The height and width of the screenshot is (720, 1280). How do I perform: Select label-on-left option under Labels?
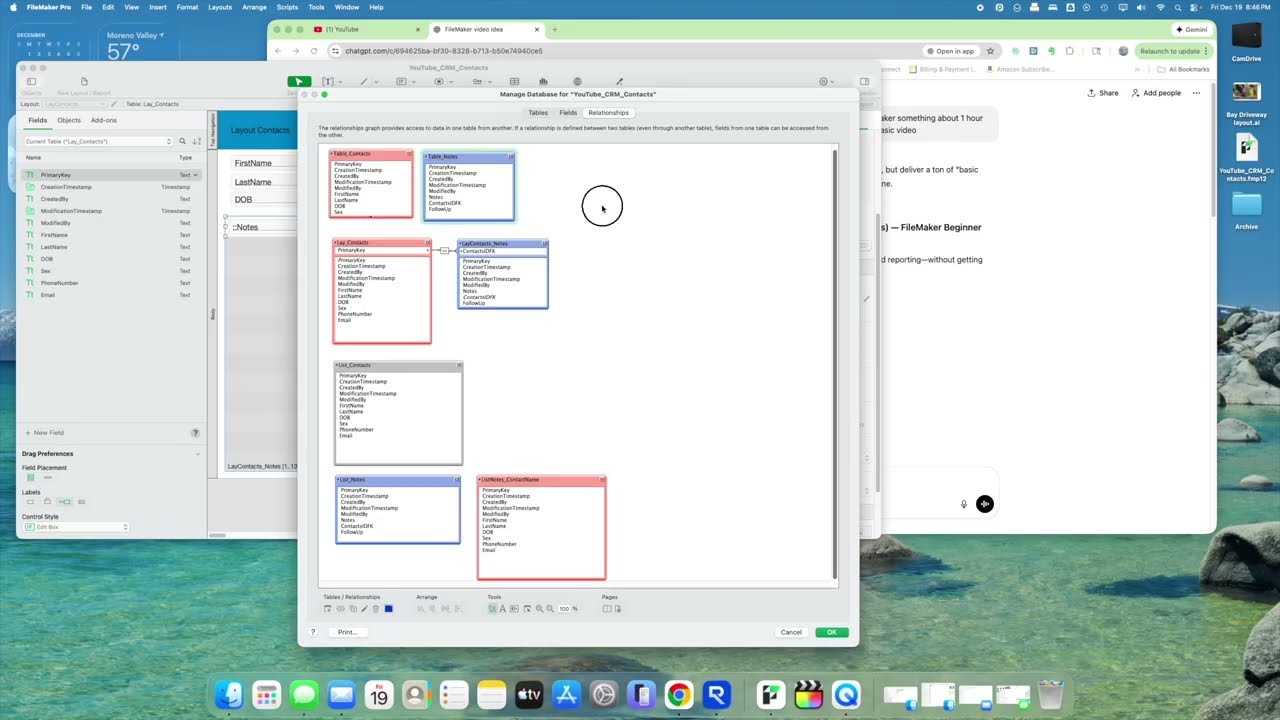coord(64,502)
